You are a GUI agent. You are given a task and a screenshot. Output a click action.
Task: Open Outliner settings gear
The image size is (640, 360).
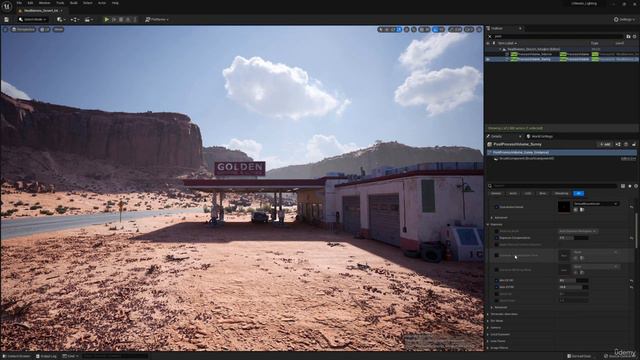coord(635,36)
